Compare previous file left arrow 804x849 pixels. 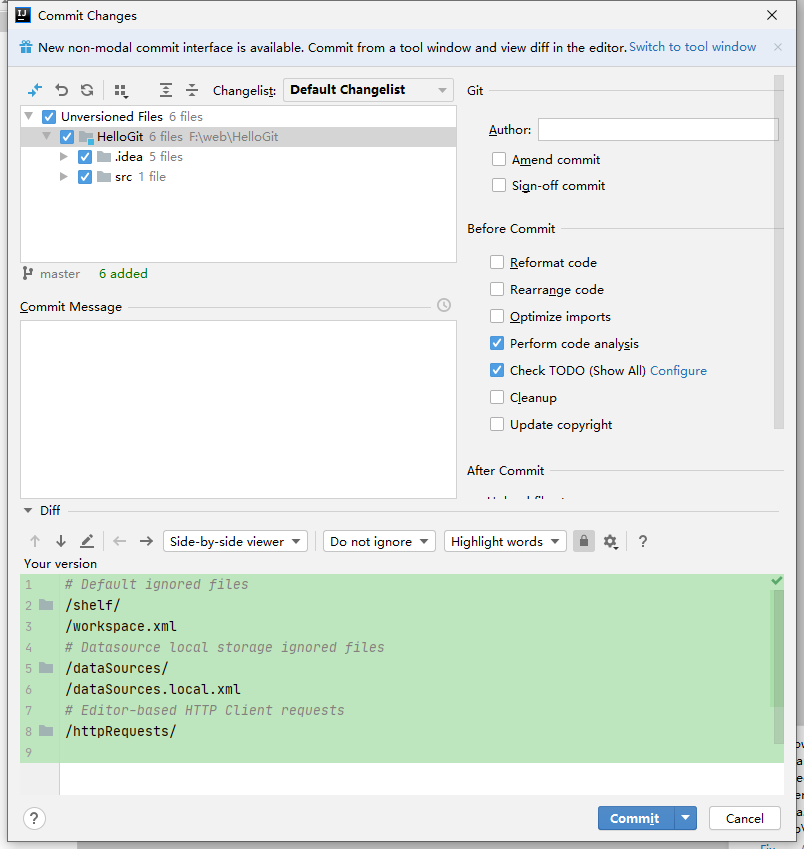coord(120,541)
